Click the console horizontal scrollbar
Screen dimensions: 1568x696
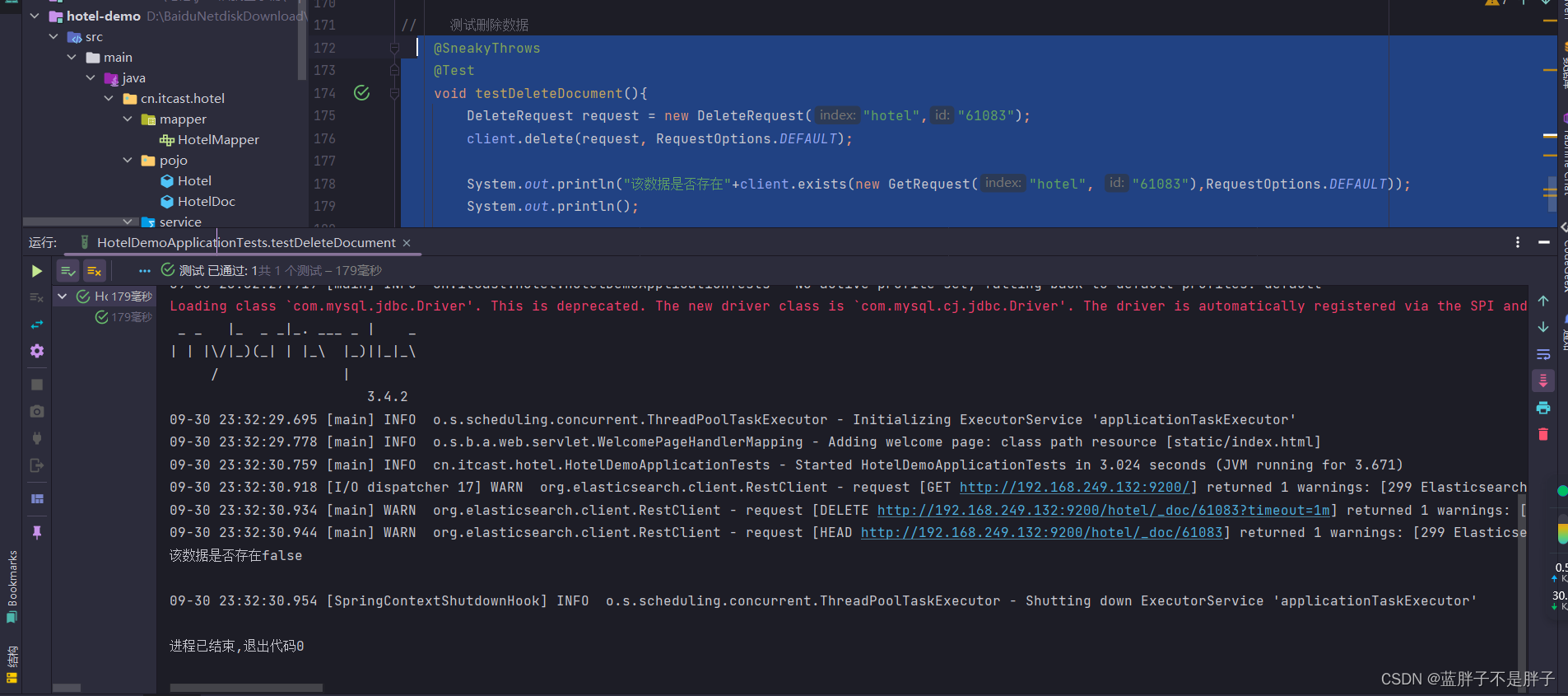pos(246,688)
